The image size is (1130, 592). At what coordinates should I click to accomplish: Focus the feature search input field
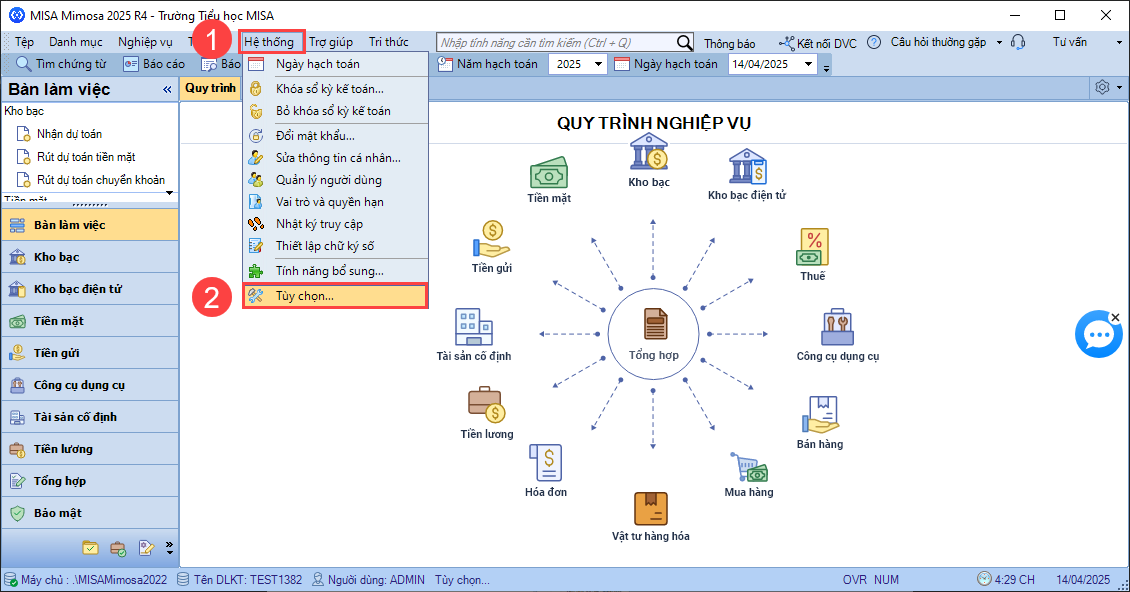tap(557, 43)
